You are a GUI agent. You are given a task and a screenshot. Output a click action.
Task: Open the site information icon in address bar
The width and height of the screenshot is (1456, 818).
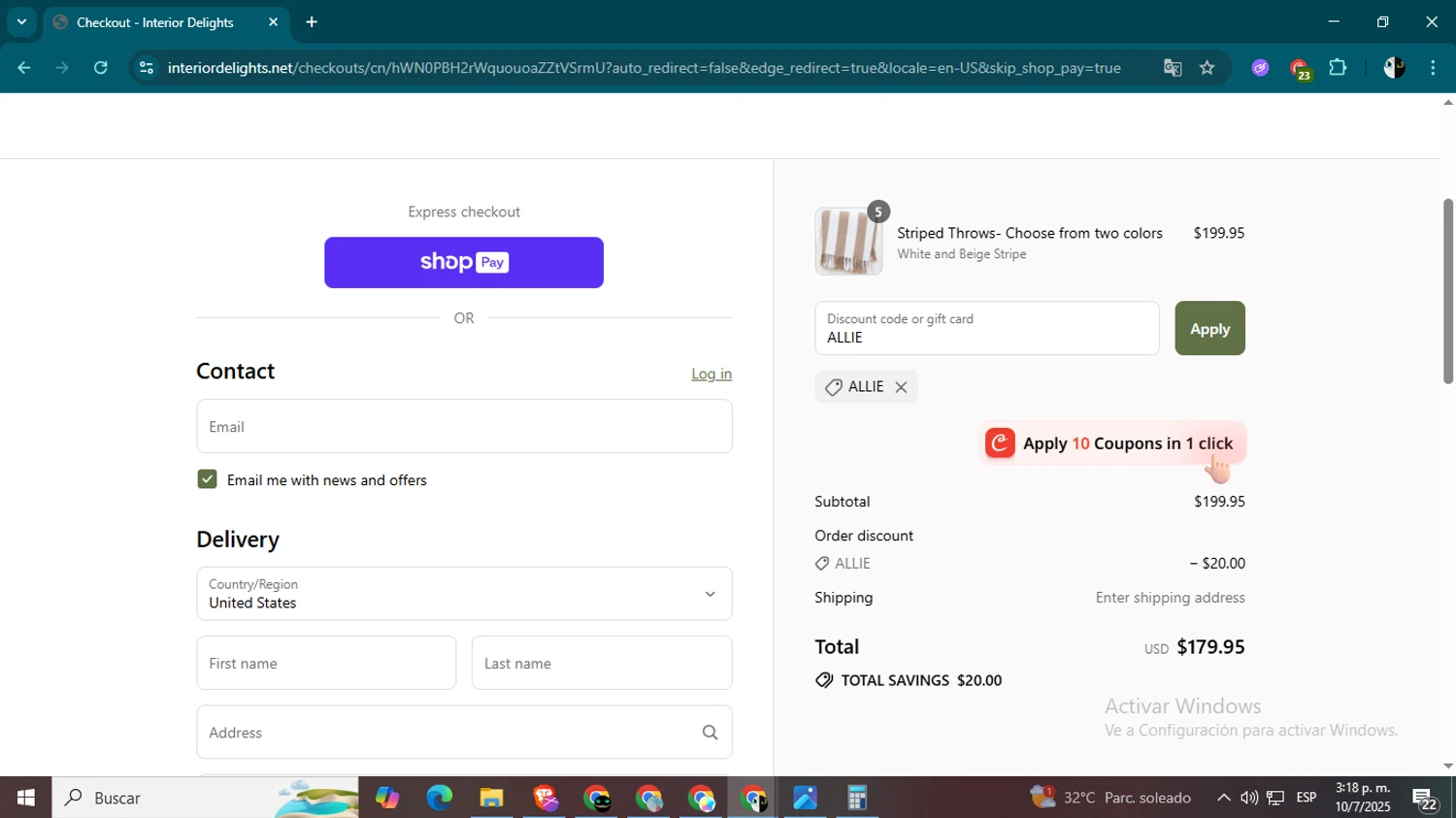147,68
